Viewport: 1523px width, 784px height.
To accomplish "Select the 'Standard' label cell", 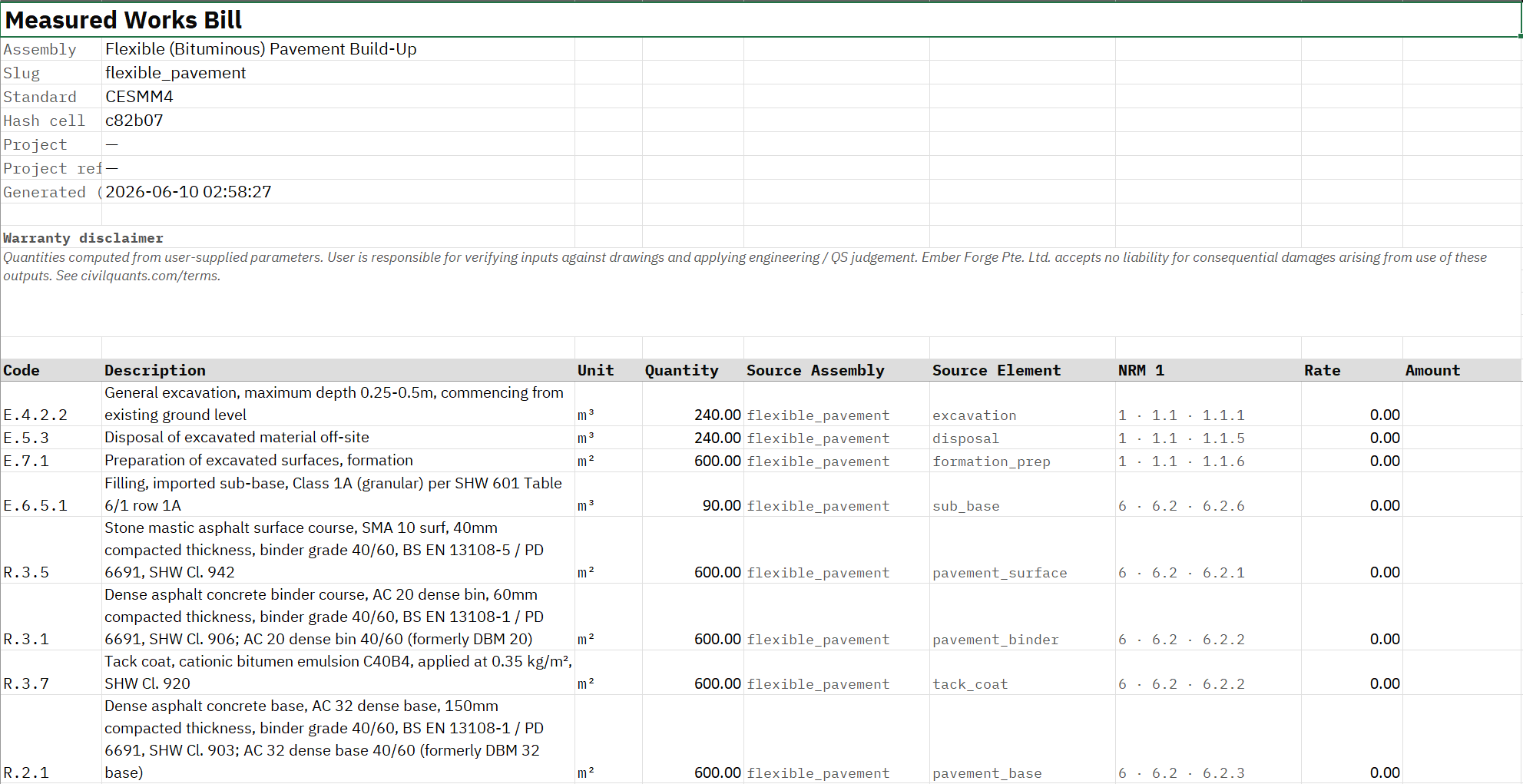I will (51, 97).
